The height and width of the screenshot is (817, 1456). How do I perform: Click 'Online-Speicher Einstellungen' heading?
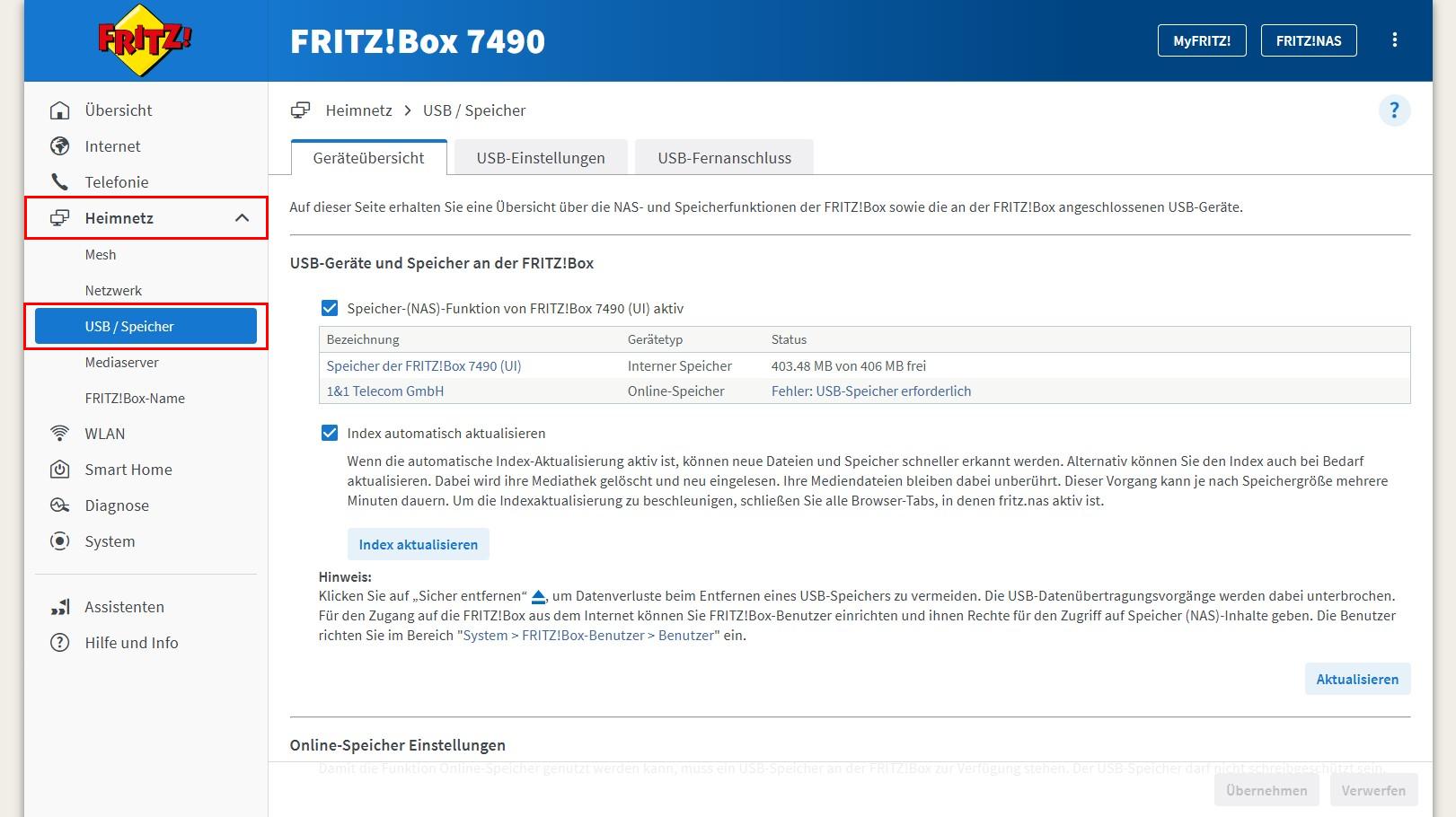coord(398,745)
